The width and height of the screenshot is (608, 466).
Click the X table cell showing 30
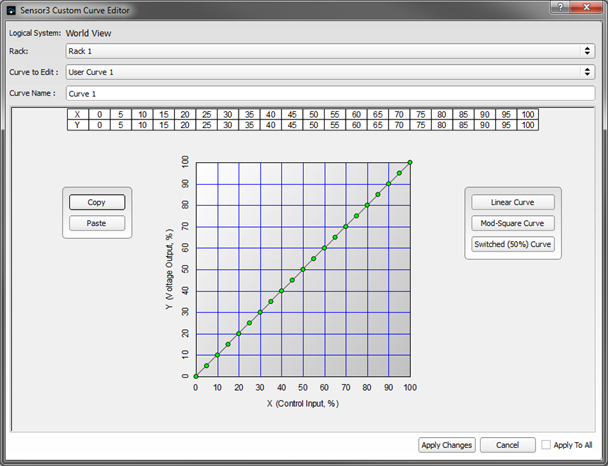(x=229, y=115)
